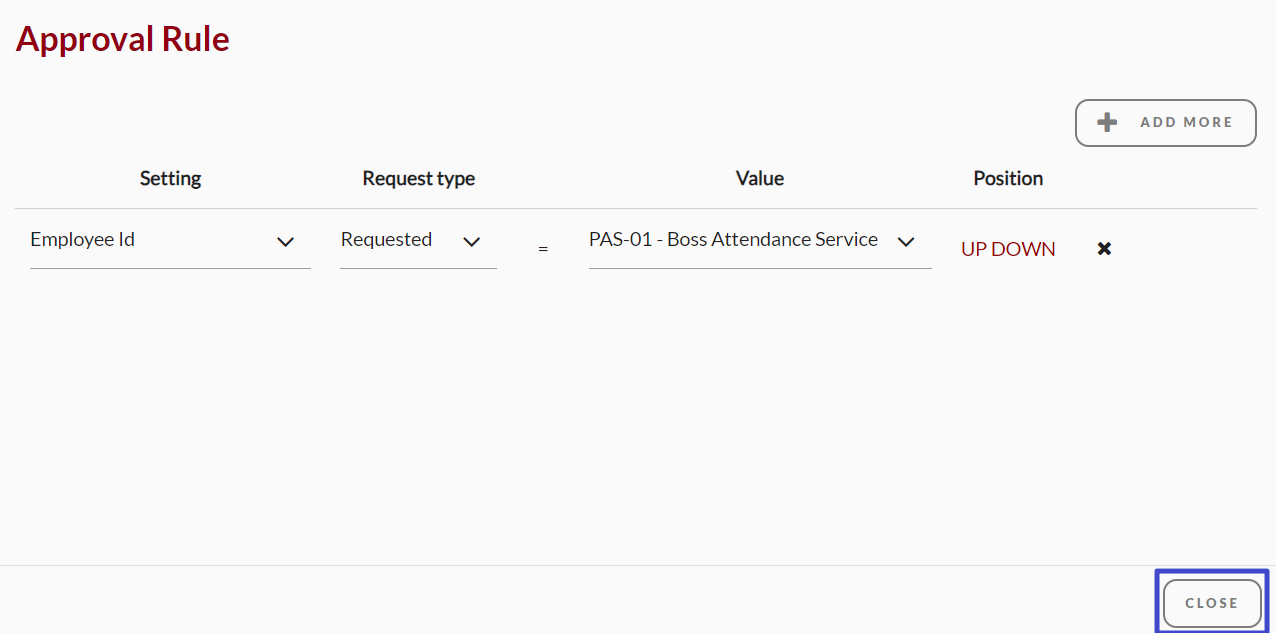Click the Request type column header

pos(418,178)
